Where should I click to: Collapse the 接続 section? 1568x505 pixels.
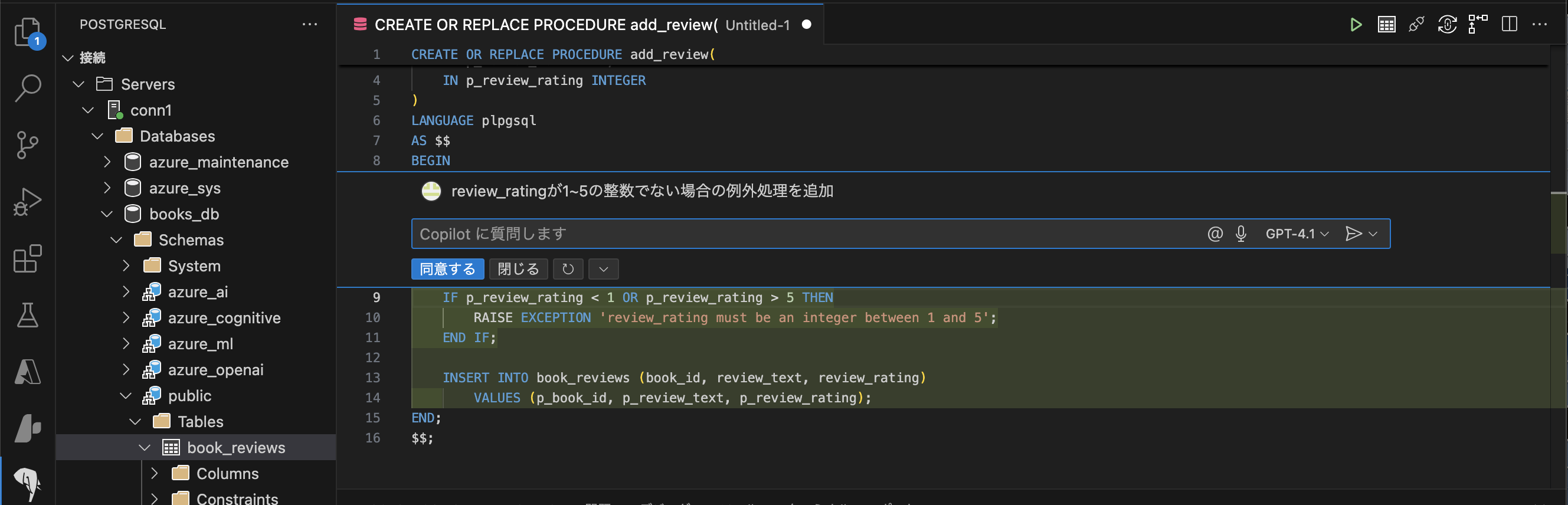pyautogui.click(x=68, y=58)
